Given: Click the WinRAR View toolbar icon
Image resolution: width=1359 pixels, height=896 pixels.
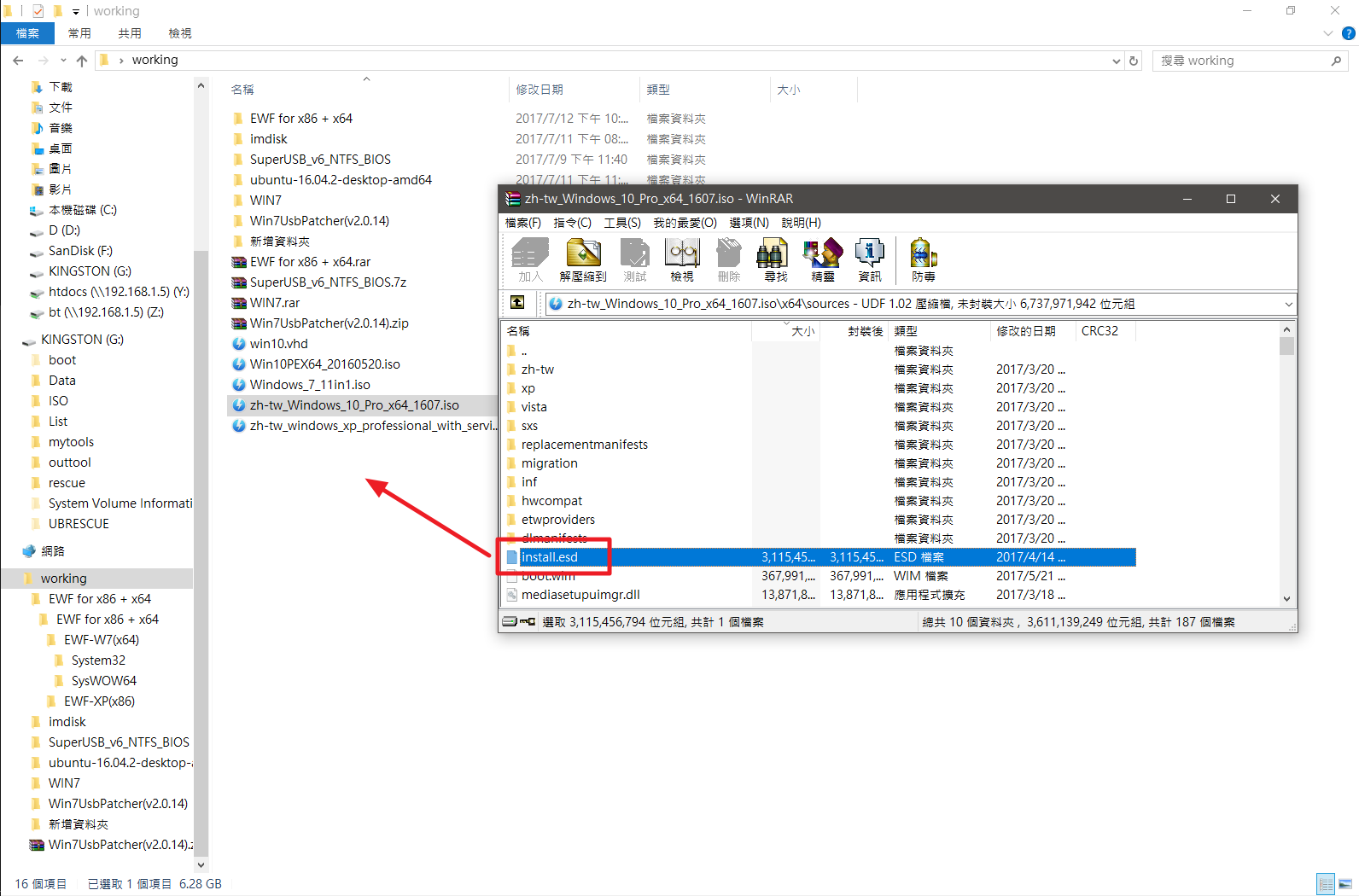Looking at the screenshot, I should pyautogui.click(x=681, y=259).
